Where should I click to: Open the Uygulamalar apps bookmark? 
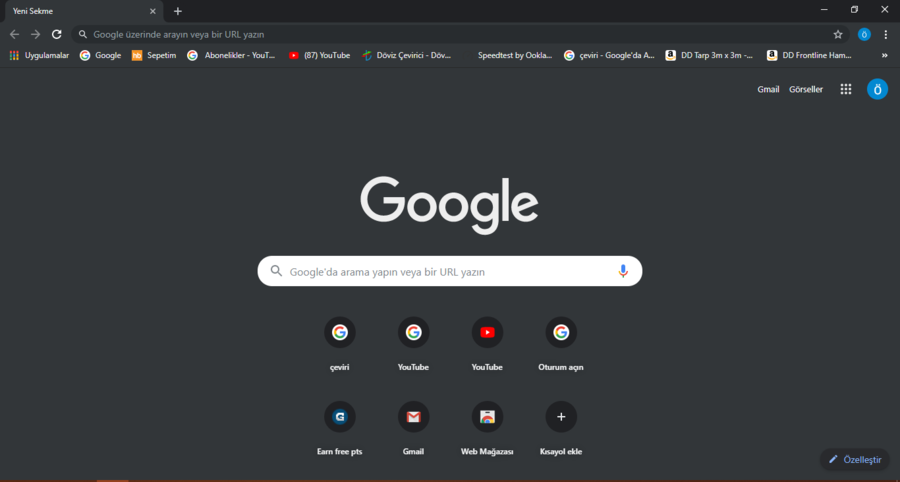pyautogui.click(x=39, y=56)
